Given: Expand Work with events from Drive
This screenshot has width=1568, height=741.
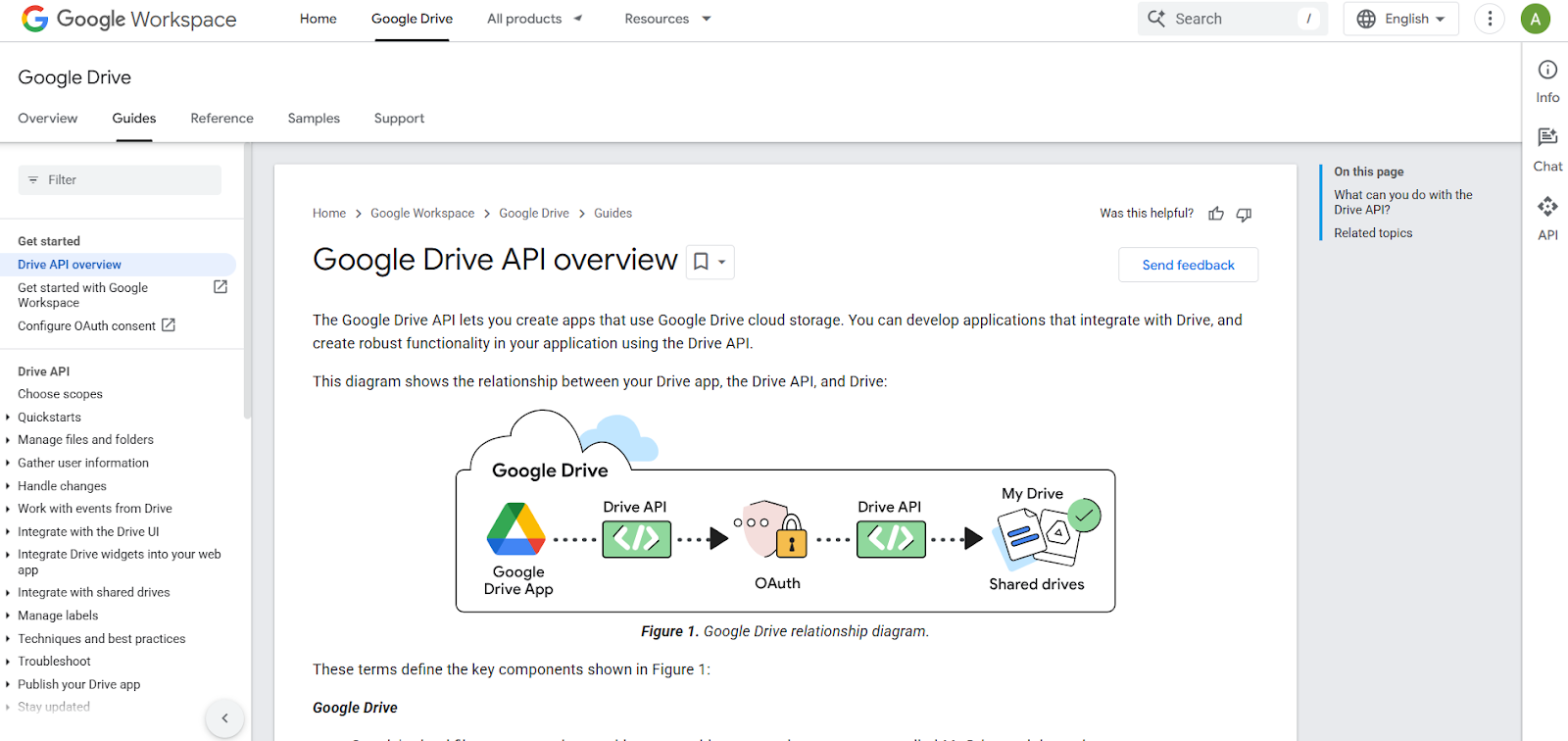Looking at the screenshot, I should pos(8,509).
